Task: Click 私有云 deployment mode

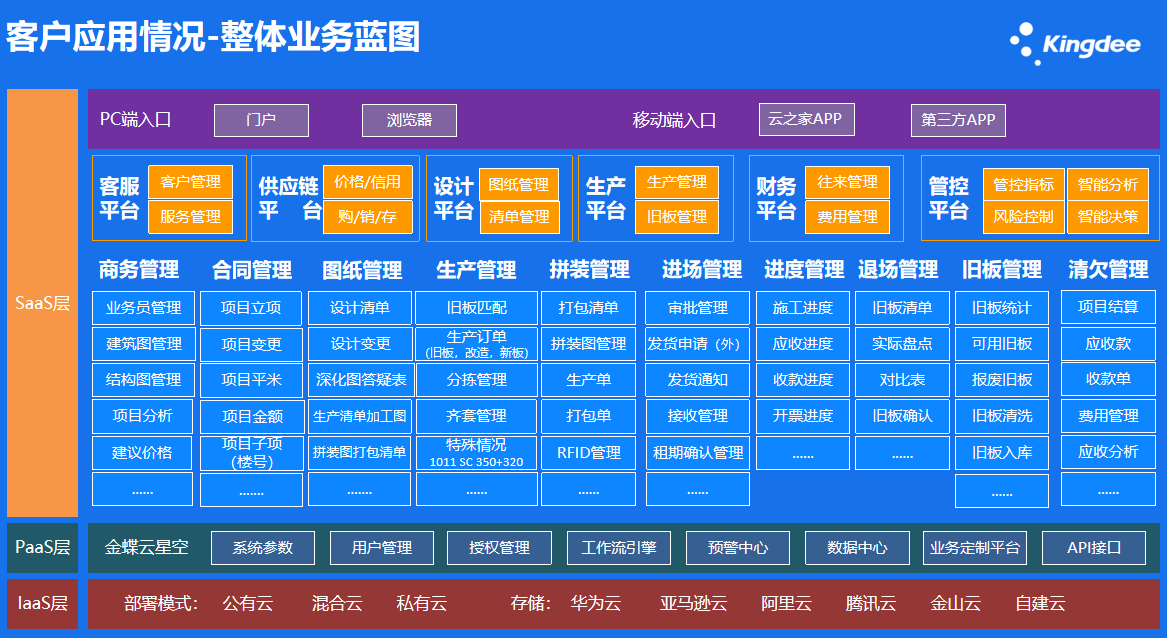Action: click(x=422, y=603)
